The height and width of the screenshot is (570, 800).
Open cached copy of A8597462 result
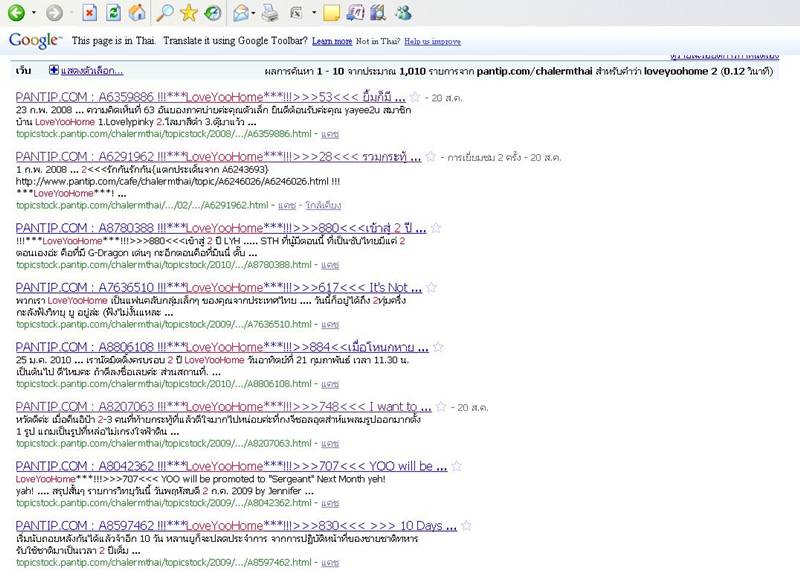click(x=330, y=563)
